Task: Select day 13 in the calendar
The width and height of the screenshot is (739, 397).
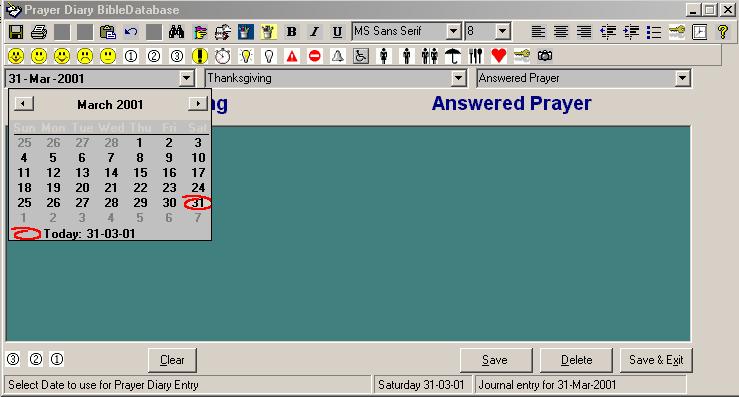Action: [x=82, y=173]
